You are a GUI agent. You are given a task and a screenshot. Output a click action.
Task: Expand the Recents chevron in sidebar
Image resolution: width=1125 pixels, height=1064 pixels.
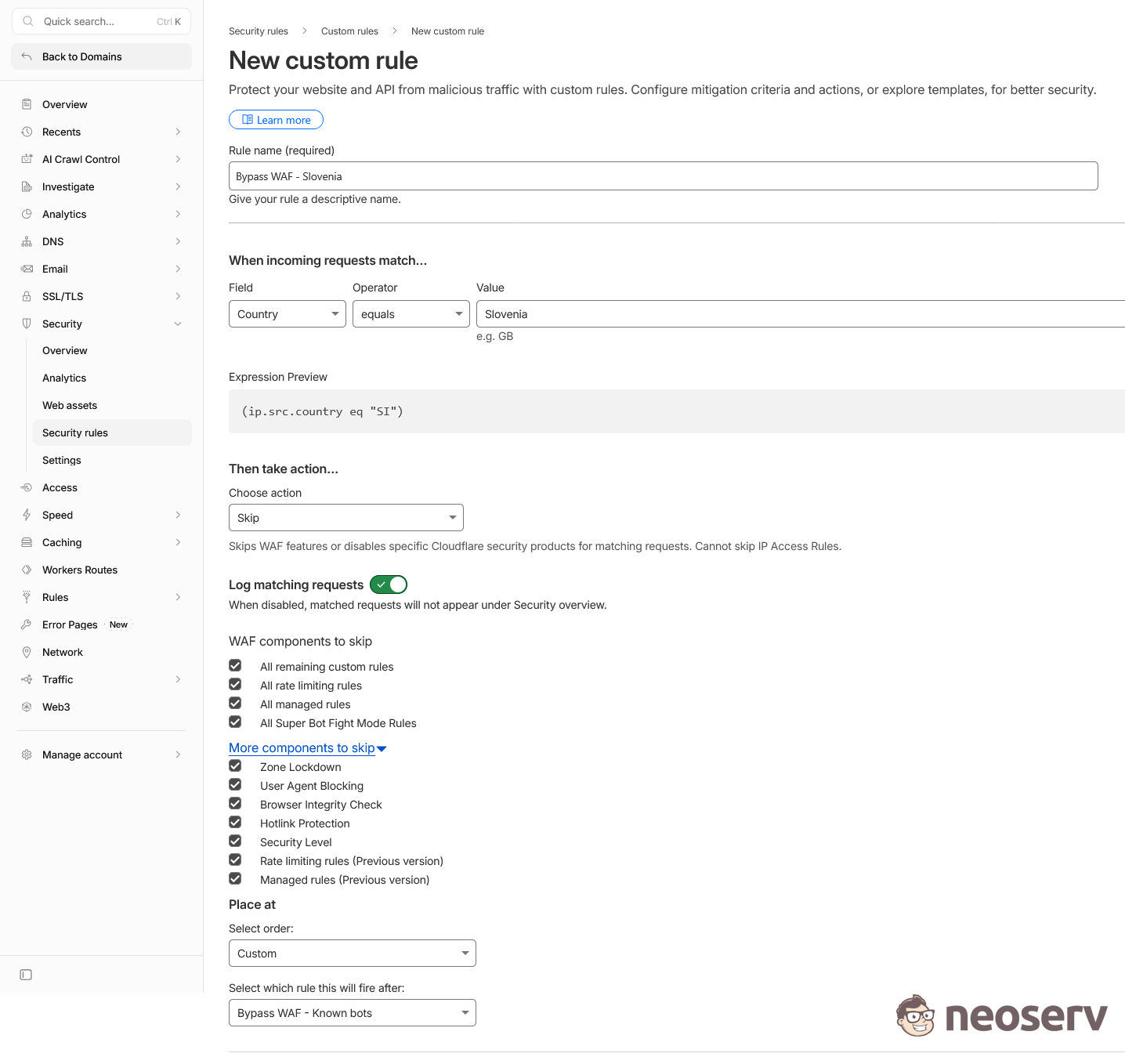pos(178,132)
